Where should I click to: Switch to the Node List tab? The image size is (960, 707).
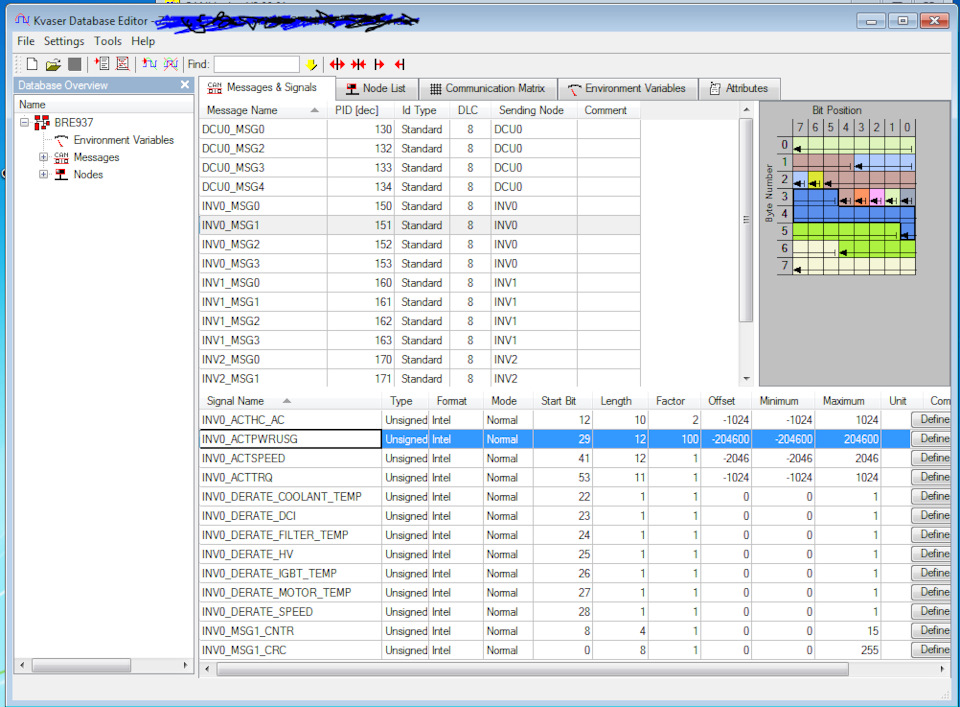pos(377,89)
